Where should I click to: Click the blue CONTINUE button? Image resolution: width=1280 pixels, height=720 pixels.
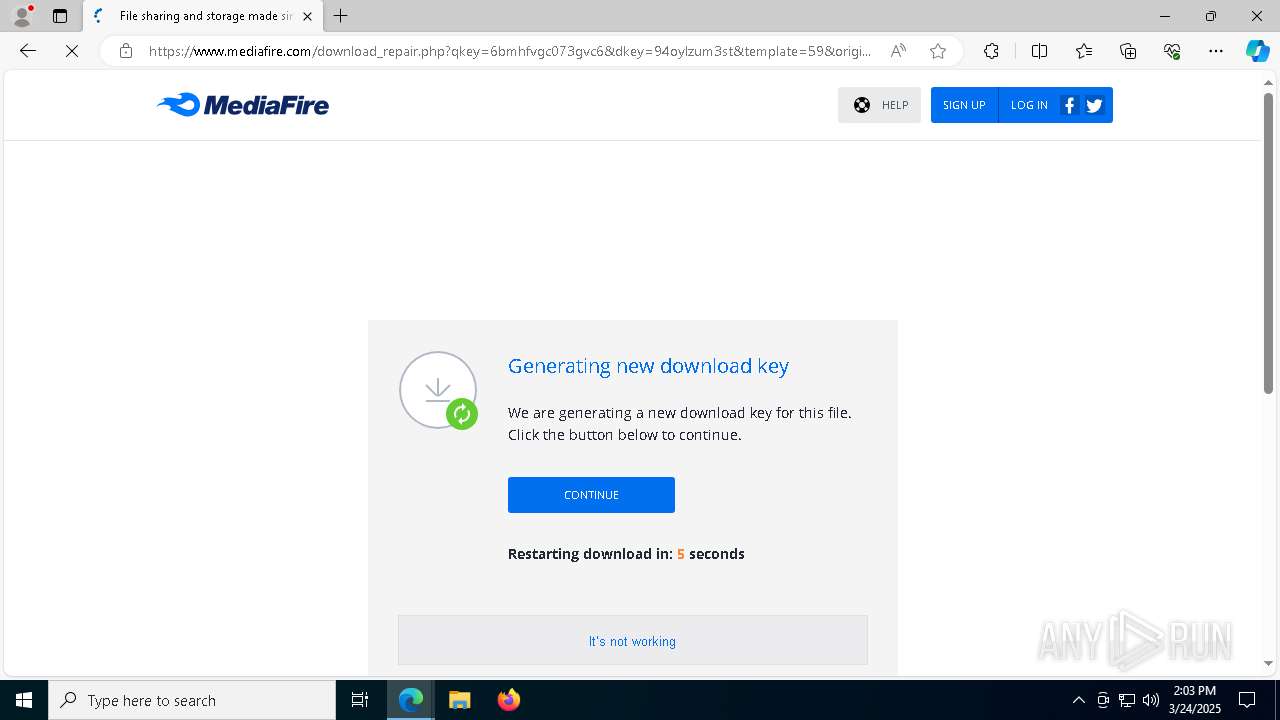tap(591, 495)
